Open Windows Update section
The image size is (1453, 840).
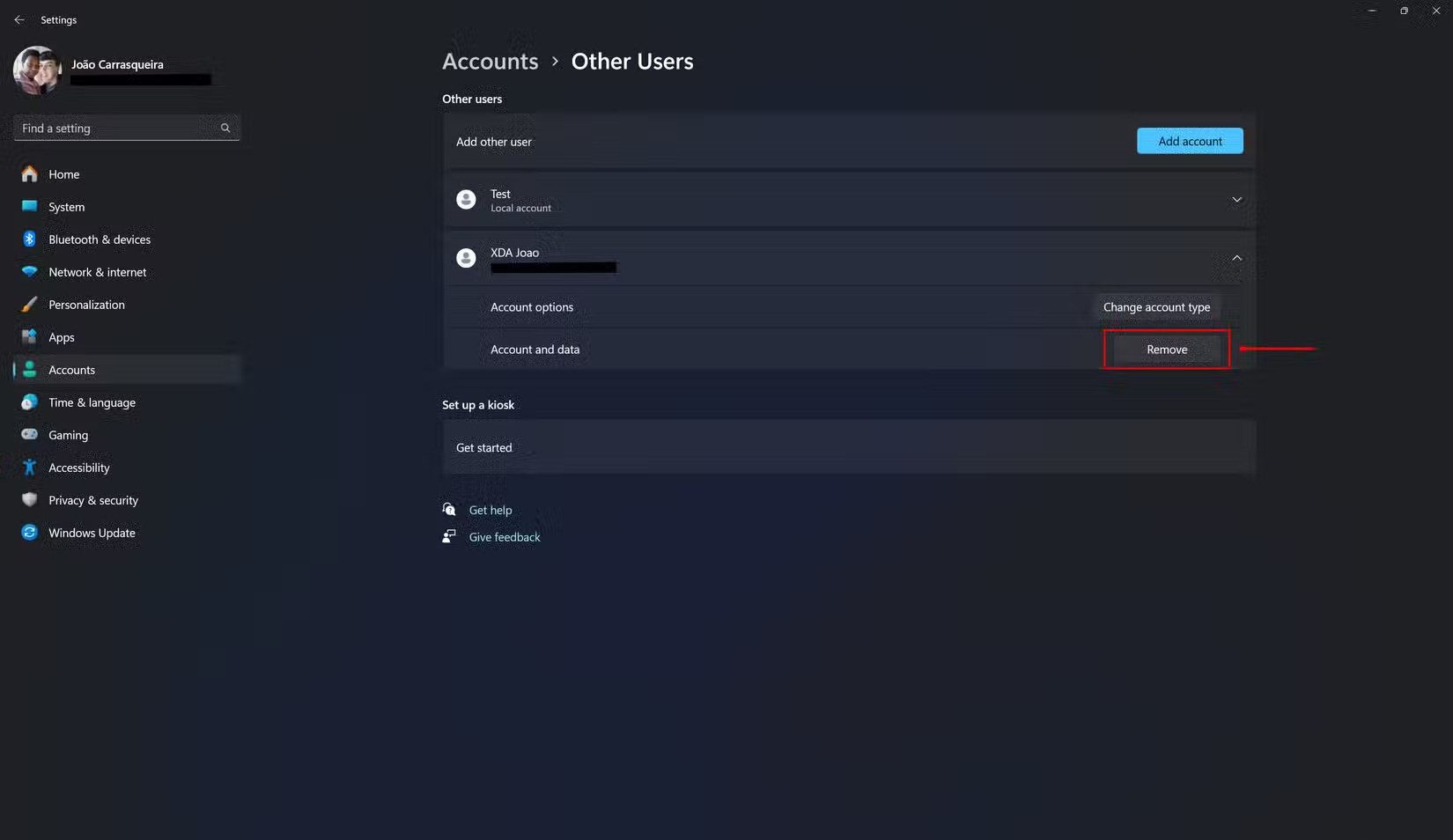pyautogui.click(x=92, y=533)
